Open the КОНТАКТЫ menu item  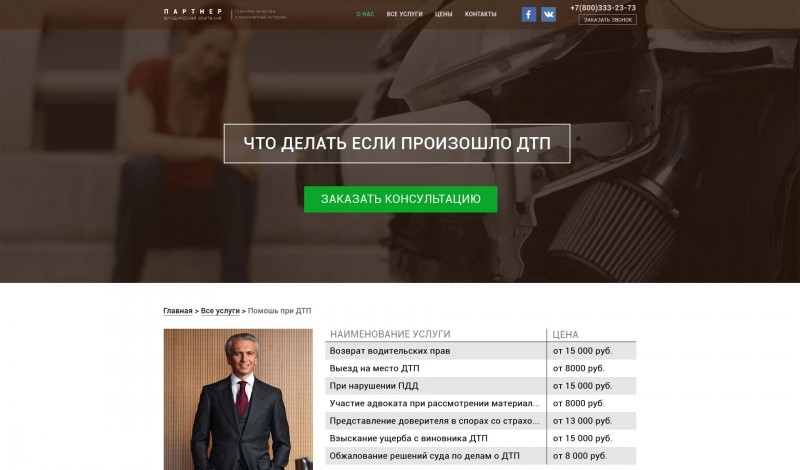(x=481, y=14)
